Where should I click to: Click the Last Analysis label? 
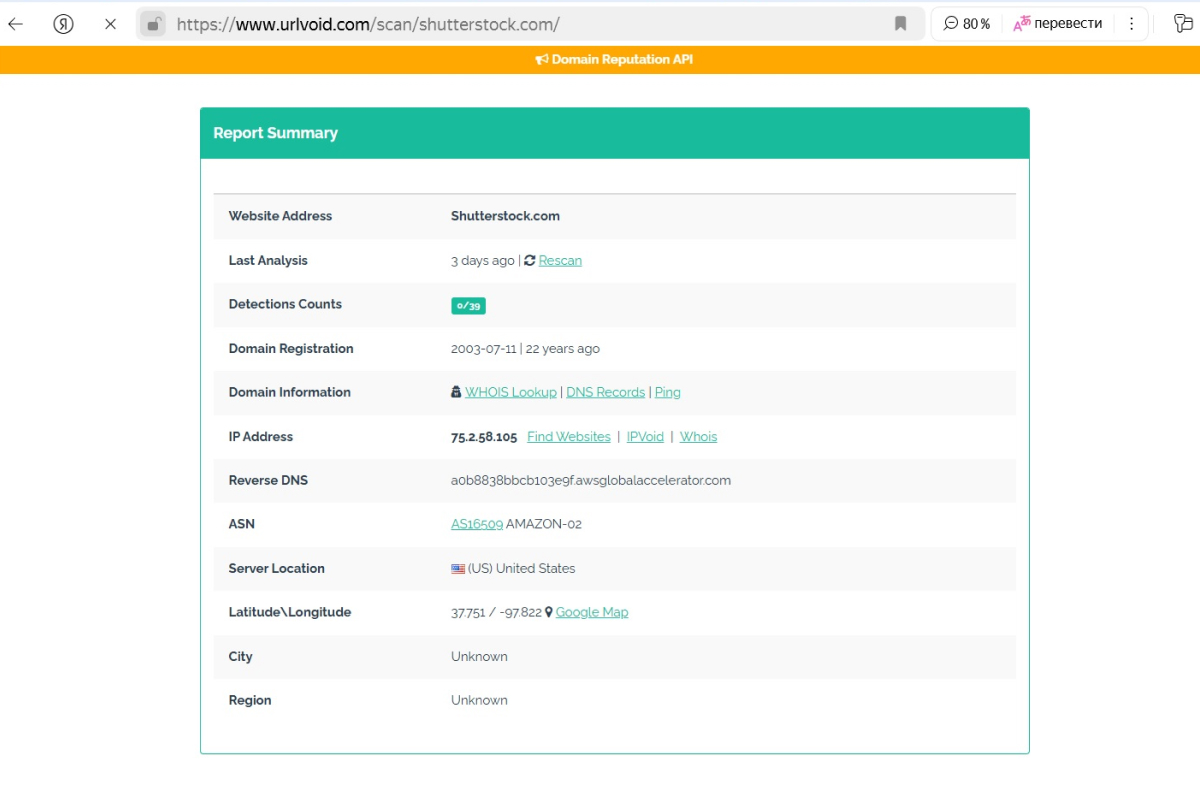click(x=268, y=261)
